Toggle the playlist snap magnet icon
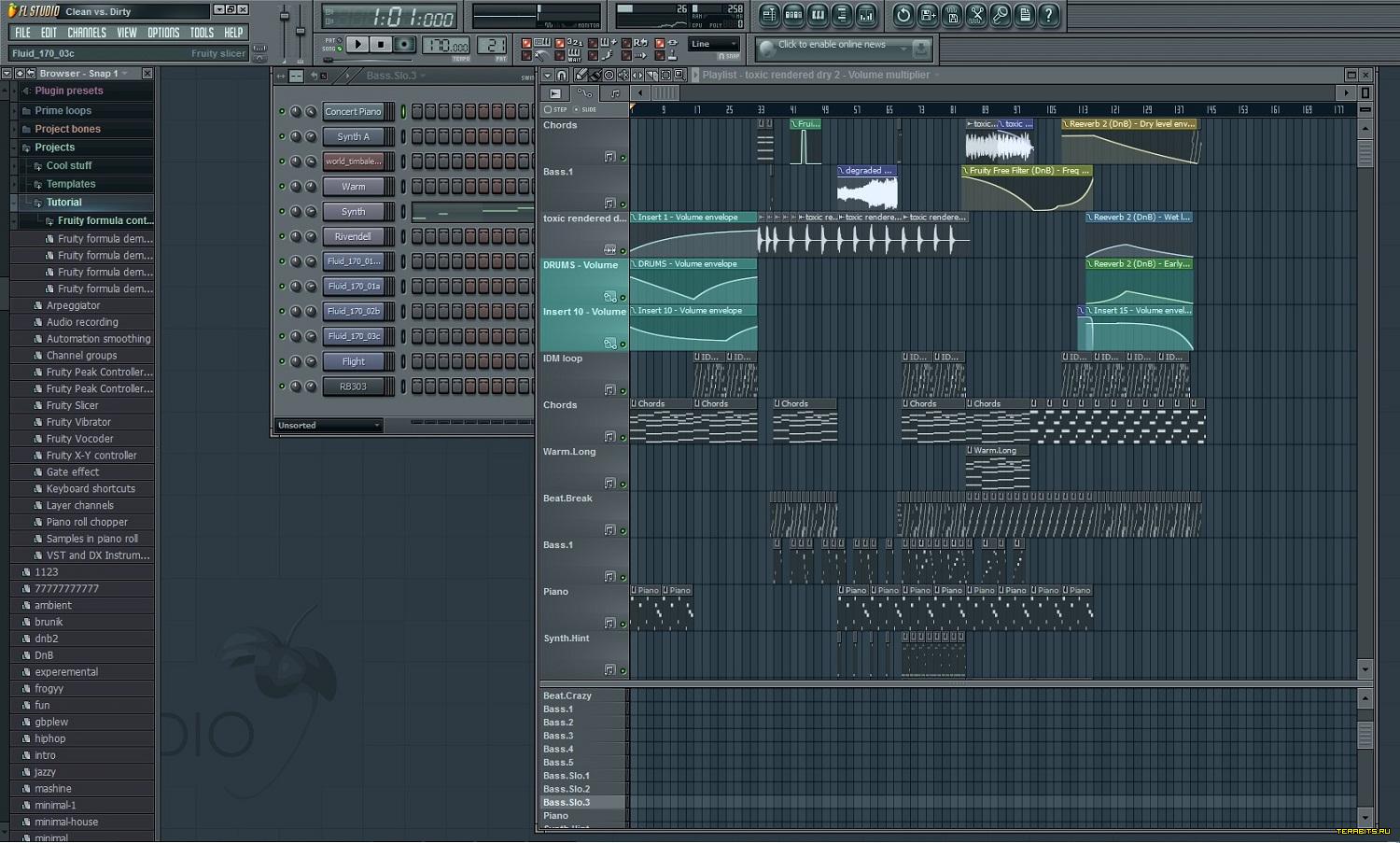 pyautogui.click(x=562, y=75)
